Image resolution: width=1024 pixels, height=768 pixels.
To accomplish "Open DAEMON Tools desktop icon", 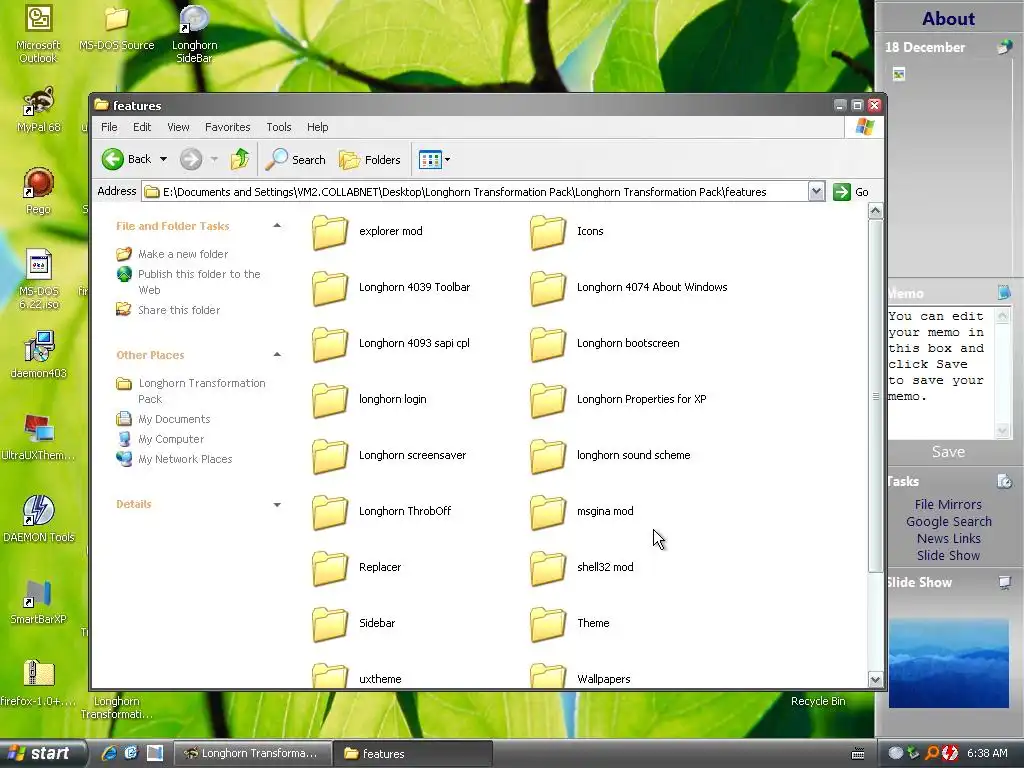I will pos(39,519).
